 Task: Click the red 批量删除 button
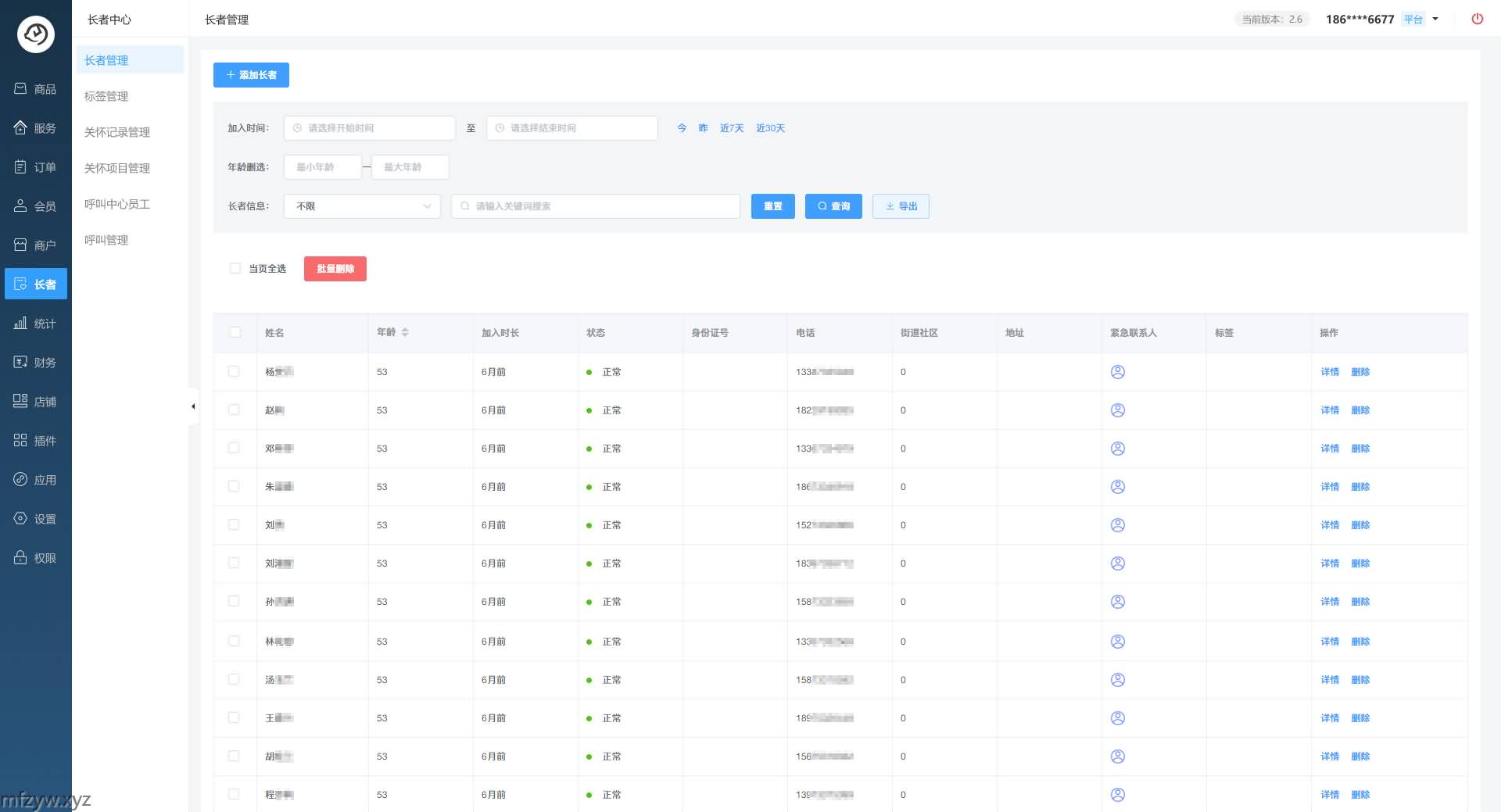(x=335, y=269)
